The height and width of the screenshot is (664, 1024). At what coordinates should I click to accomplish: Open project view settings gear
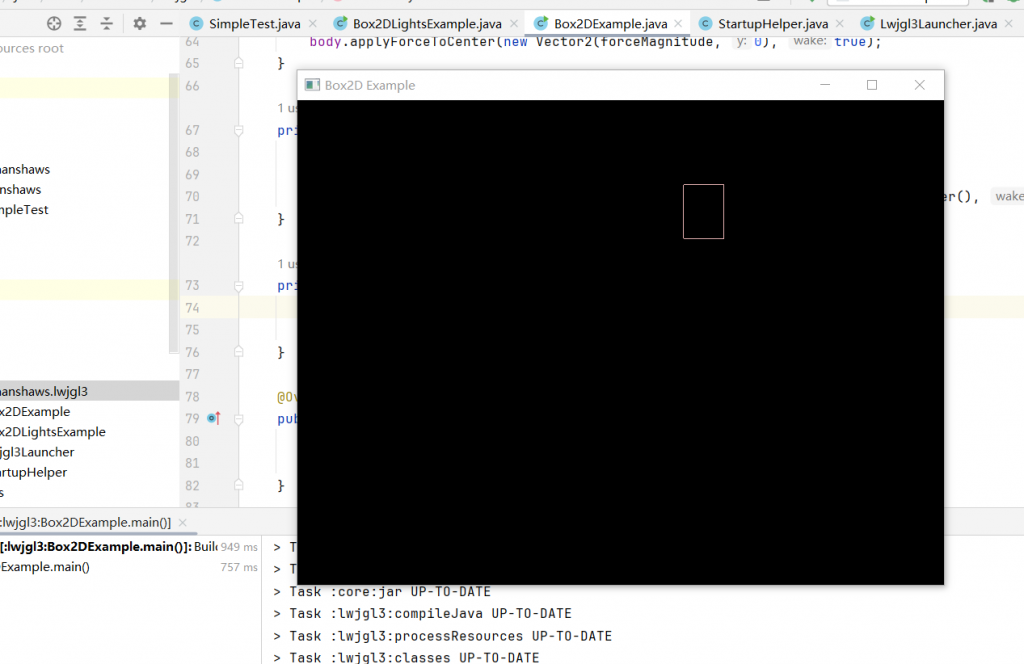pyautogui.click(x=140, y=23)
